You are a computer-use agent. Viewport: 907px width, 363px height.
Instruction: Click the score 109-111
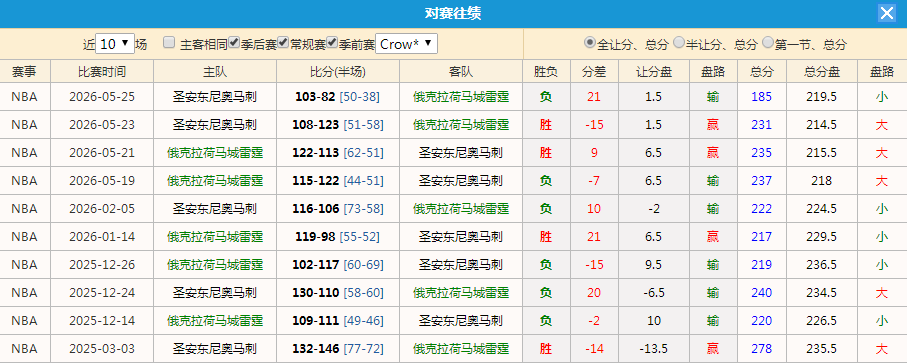point(316,321)
